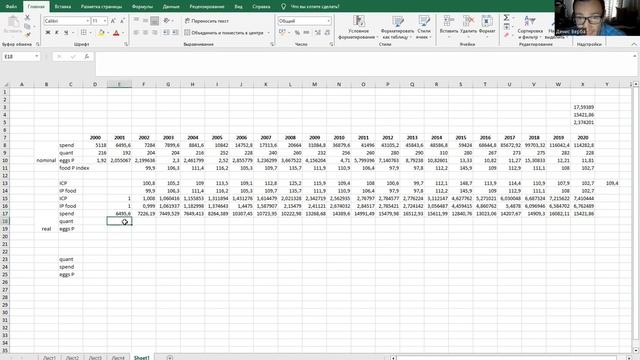Switch to the Вставка (Insert) tab

coord(62,7)
